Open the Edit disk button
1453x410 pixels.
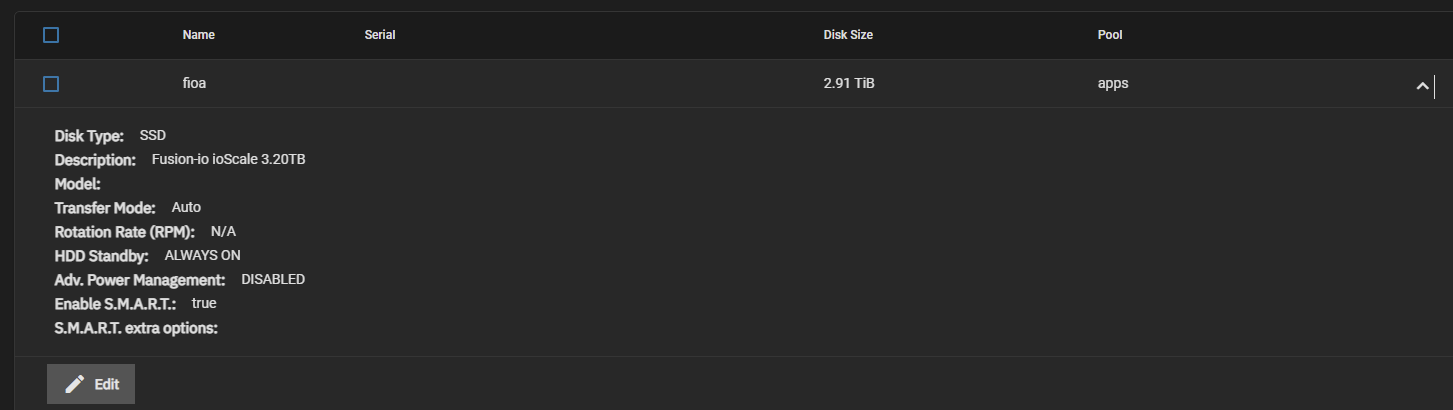(91, 384)
